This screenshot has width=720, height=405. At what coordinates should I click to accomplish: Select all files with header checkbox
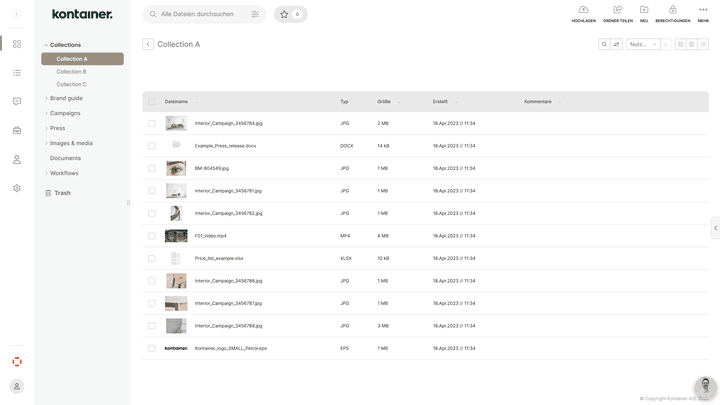pos(152,101)
